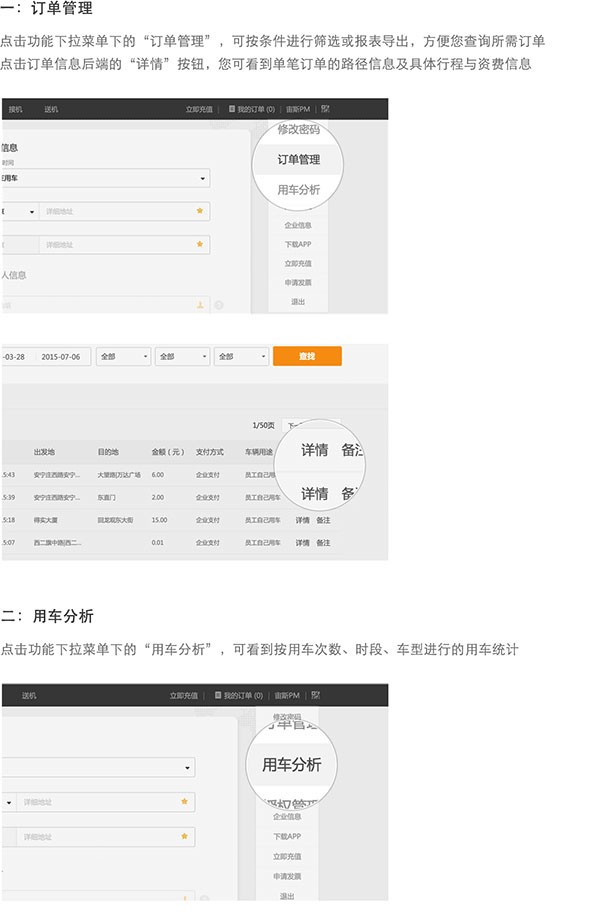Click 详情 in the 0.01 order row

[x=302, y=543]
